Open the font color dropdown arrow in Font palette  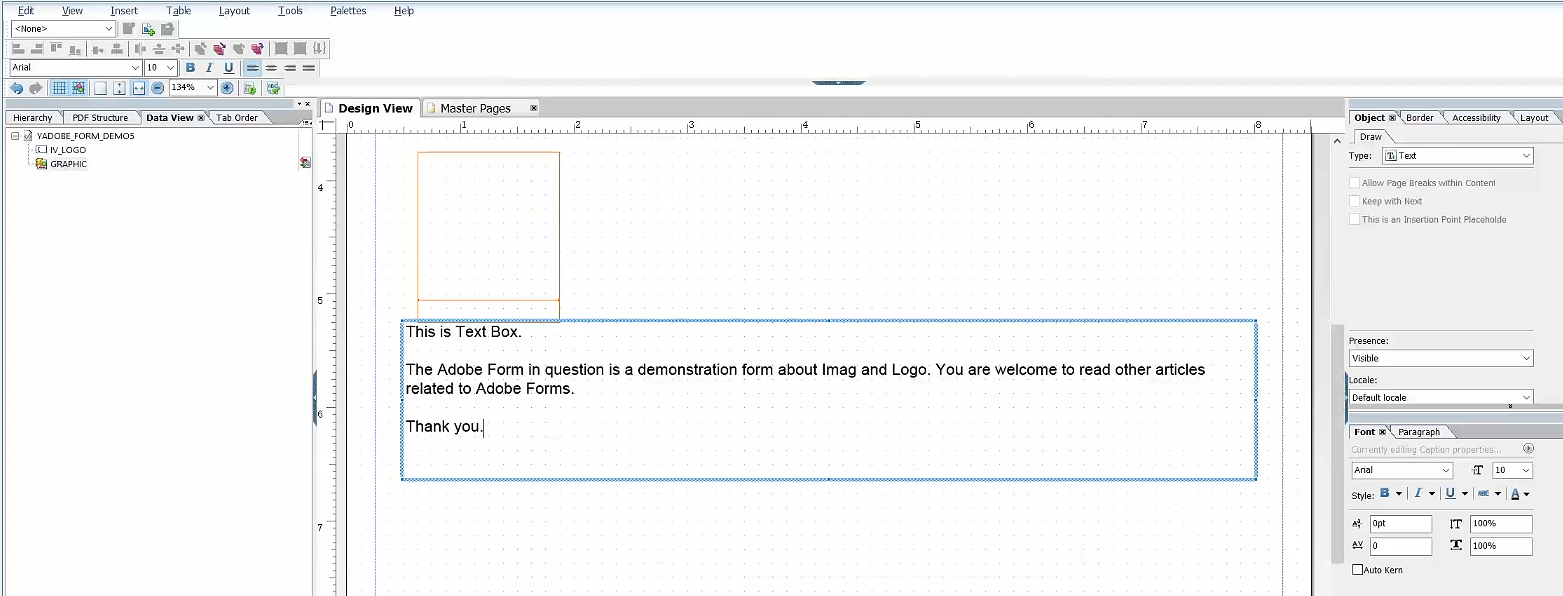click(1527, 494)
